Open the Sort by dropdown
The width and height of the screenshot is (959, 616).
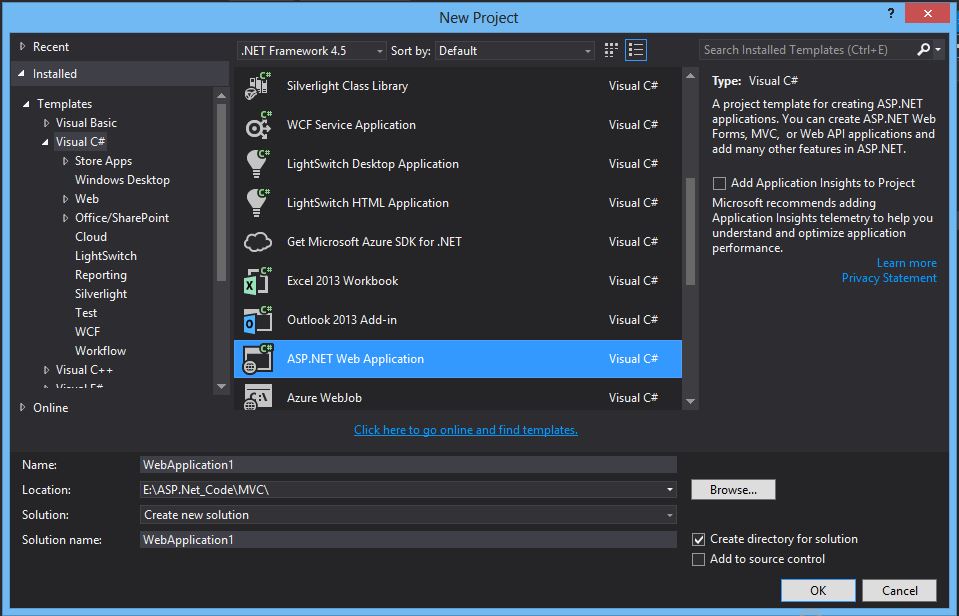[514, 50]
